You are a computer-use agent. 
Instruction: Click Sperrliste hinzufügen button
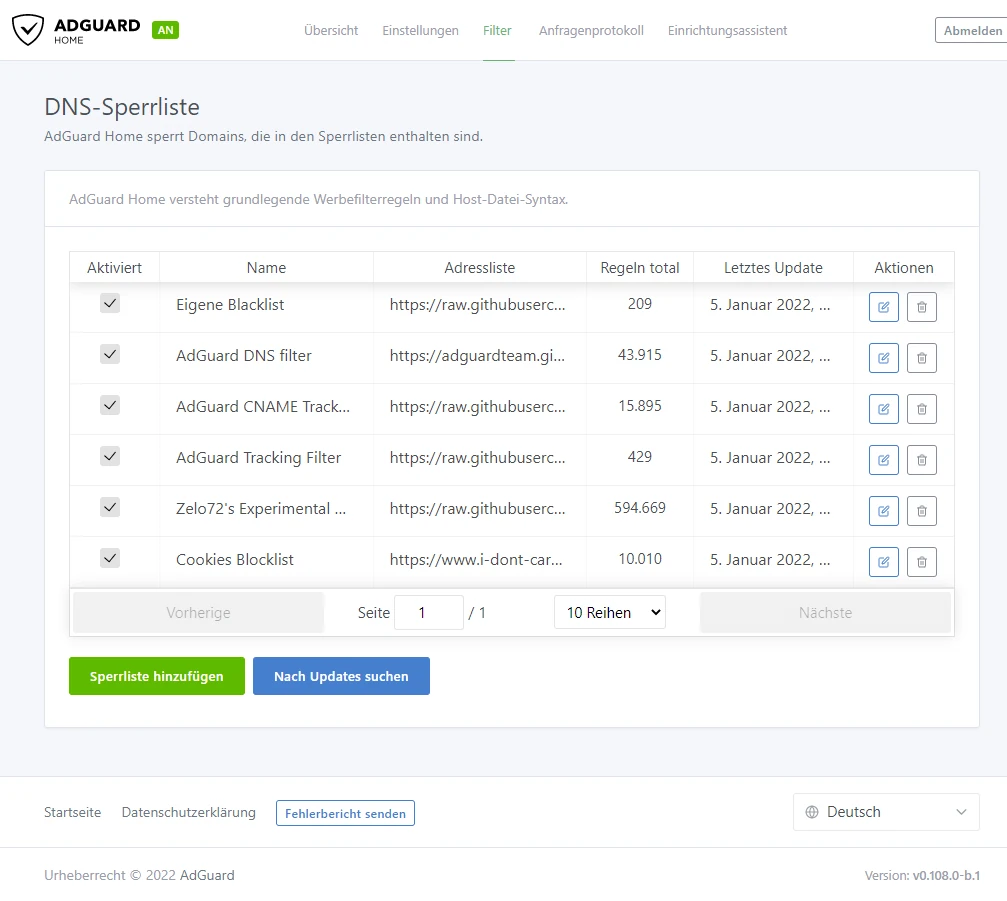(157, 676)
